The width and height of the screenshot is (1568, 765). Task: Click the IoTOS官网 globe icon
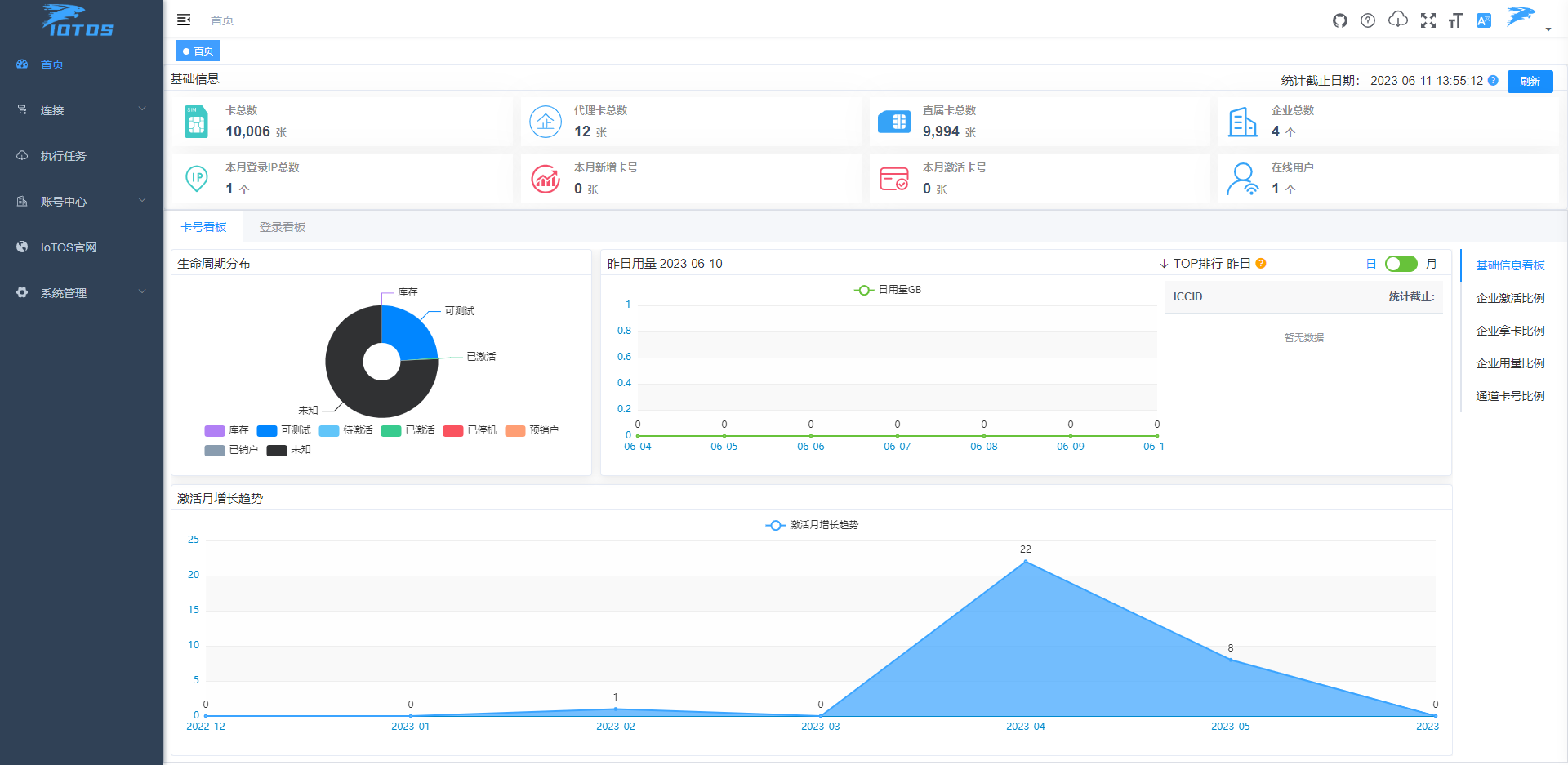[22, 247]
